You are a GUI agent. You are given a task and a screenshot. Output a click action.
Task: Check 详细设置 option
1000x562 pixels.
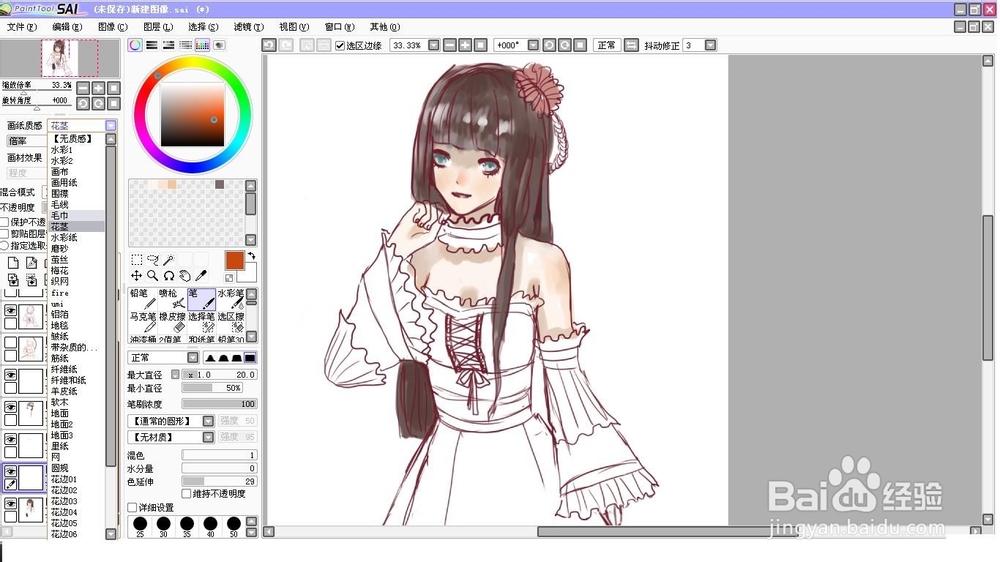pyautogui.click(x=132, y=507)
